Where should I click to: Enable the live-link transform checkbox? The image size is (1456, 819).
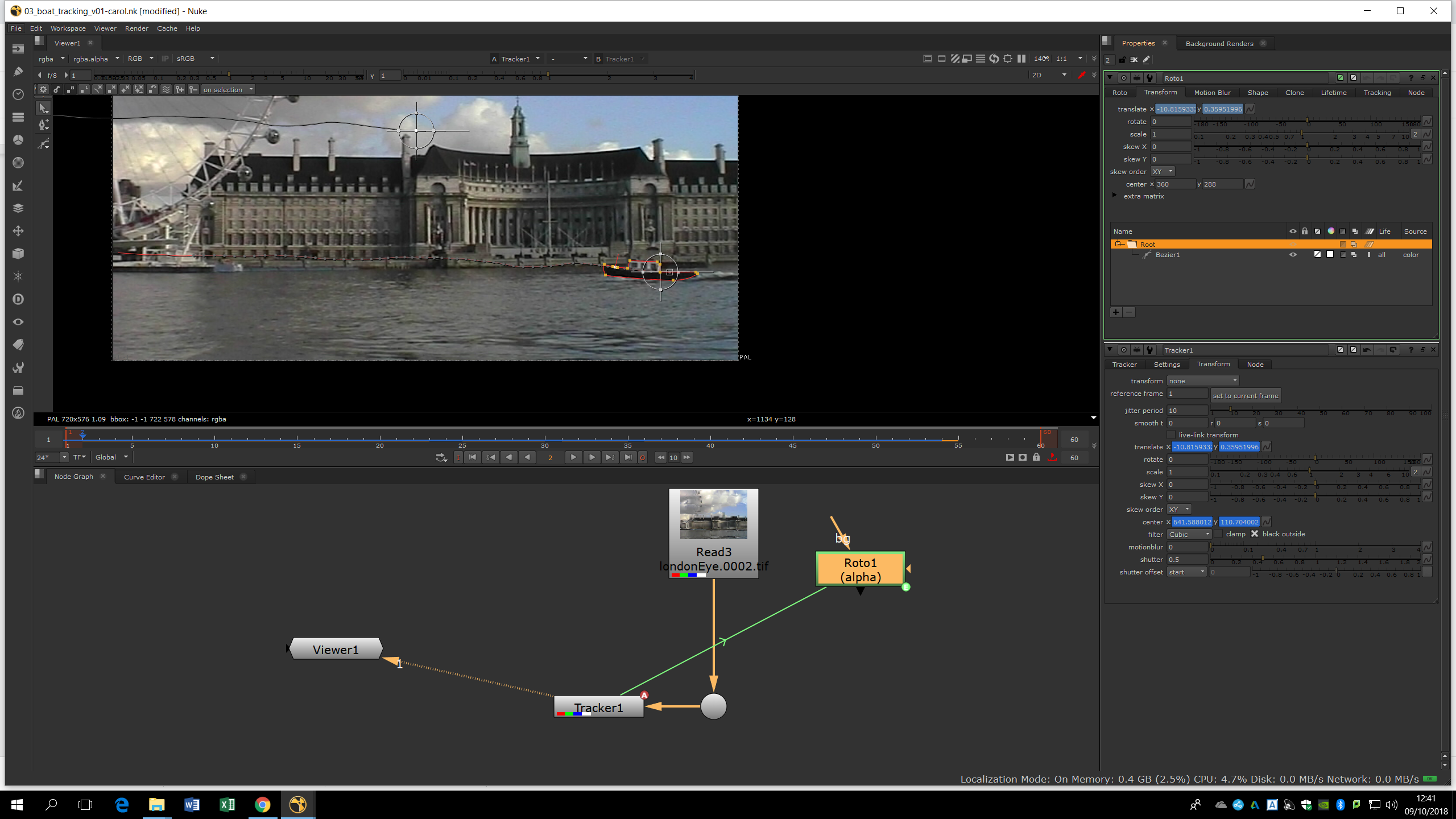coord(1172,435)
